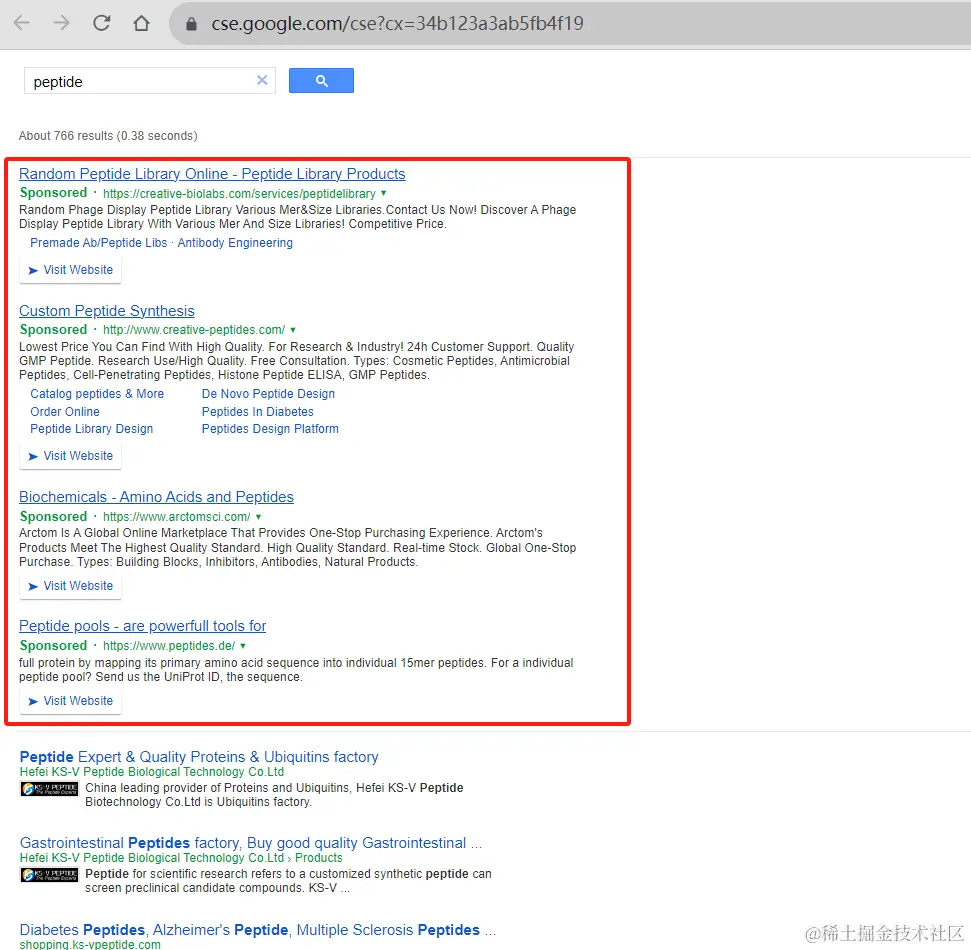971x950 pixels.
Task: Visit Website button under Peptide pools ad
Action: point(71,702)
